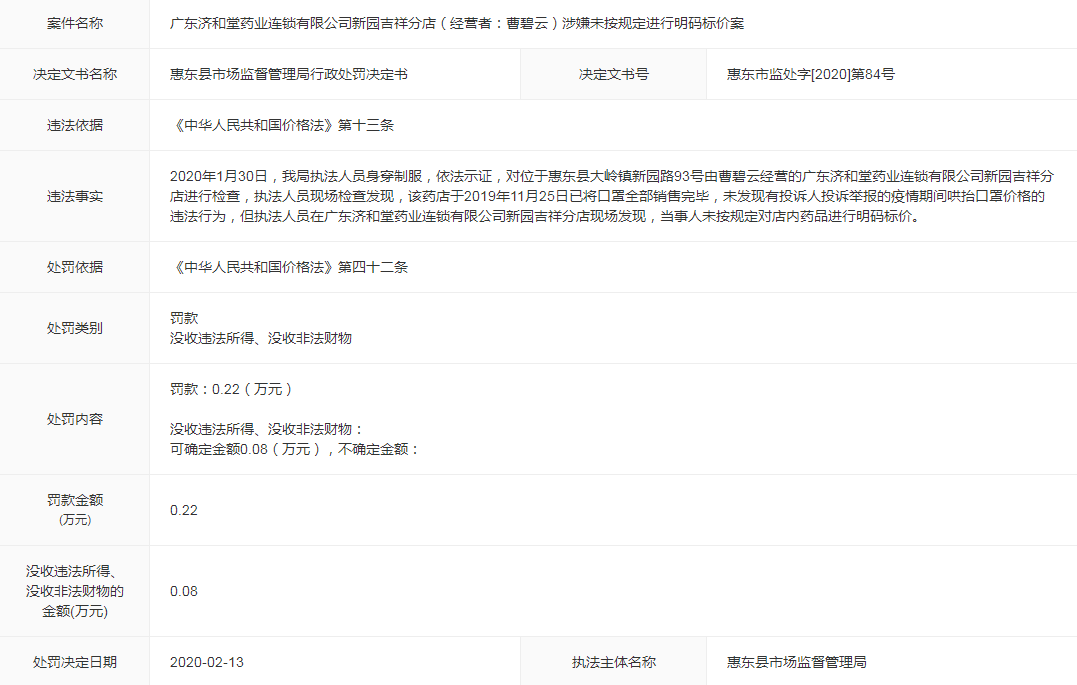The image size is (1077, 685).
Task: Click the "处罚决定日期" label
Action: coord(75,662)
